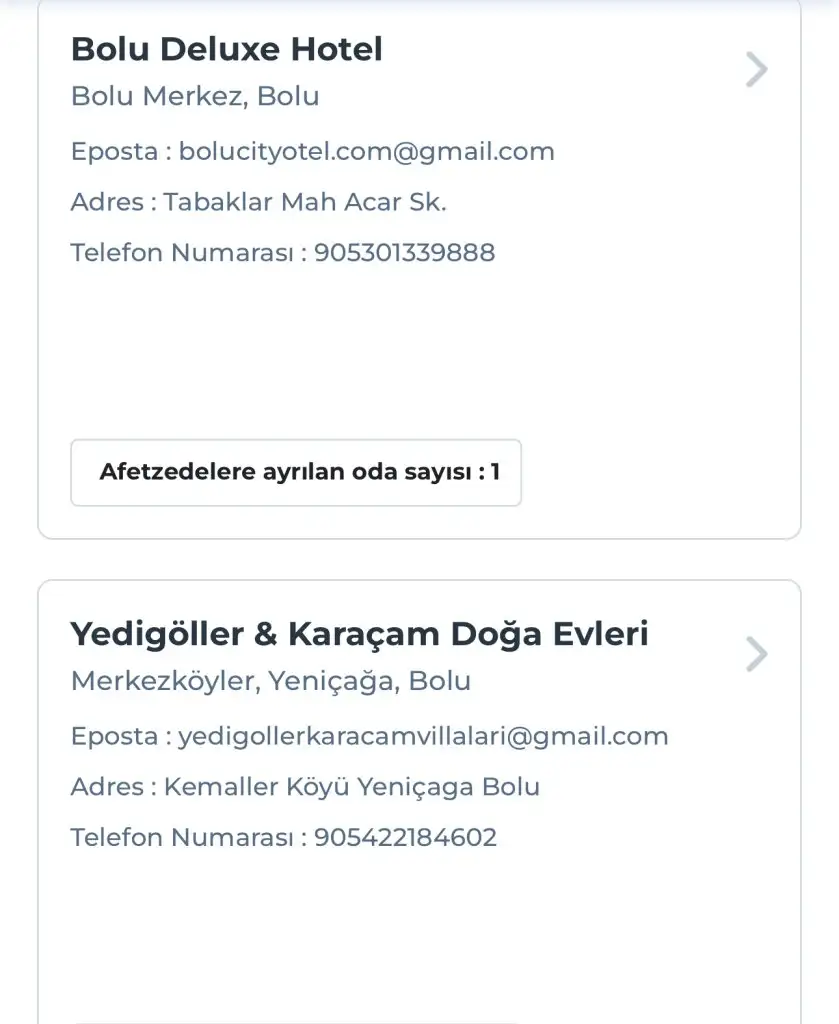
Task: Open the Bolu Deluxe Hotel title
Action: (x=227, y=49)
